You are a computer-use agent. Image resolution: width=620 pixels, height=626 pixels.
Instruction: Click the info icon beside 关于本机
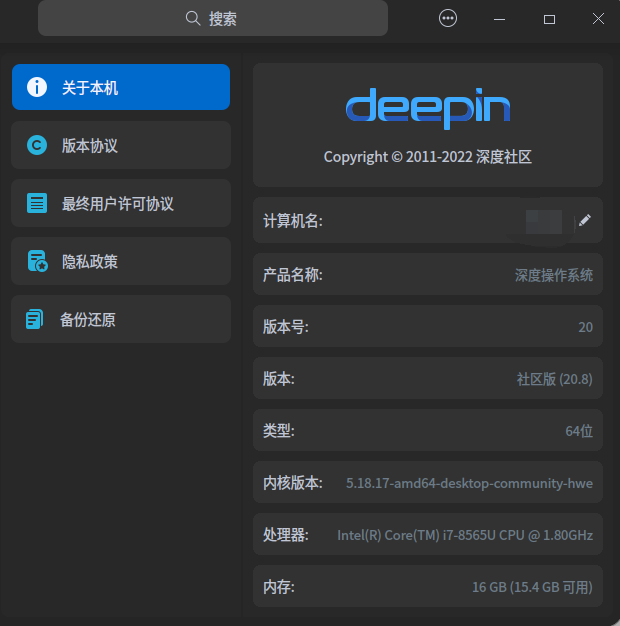coord(37,87)
